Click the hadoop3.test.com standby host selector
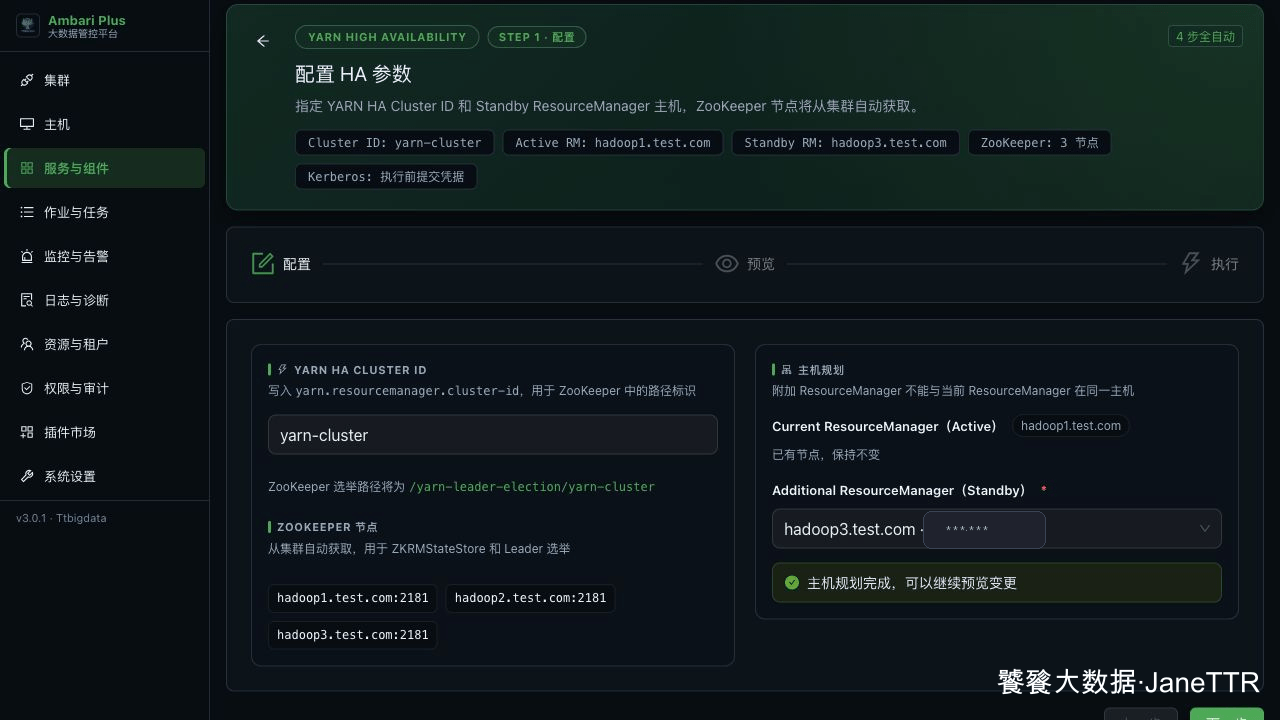 pos(997,529)
